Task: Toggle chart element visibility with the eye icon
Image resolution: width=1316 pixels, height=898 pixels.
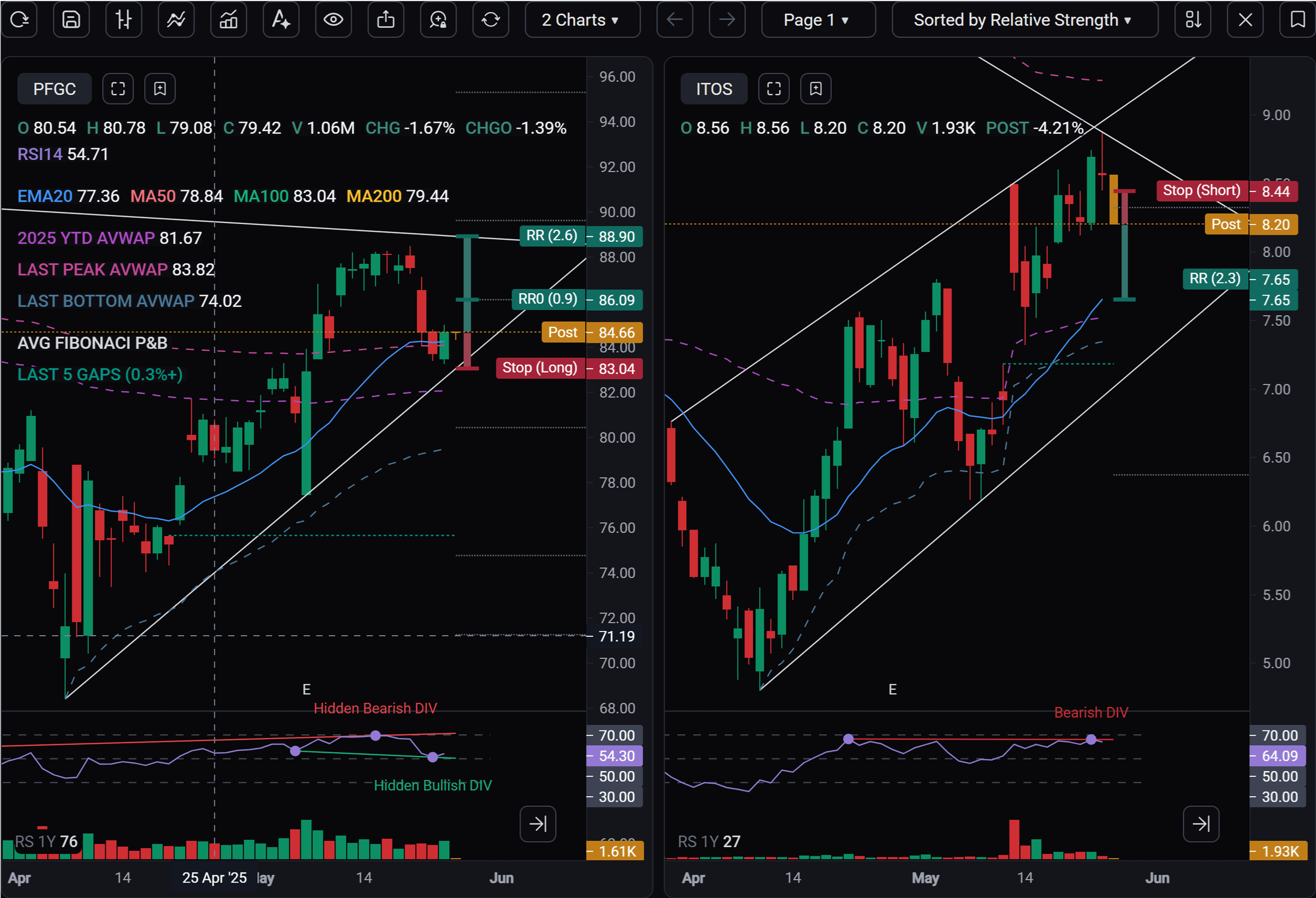Action: 333,20
